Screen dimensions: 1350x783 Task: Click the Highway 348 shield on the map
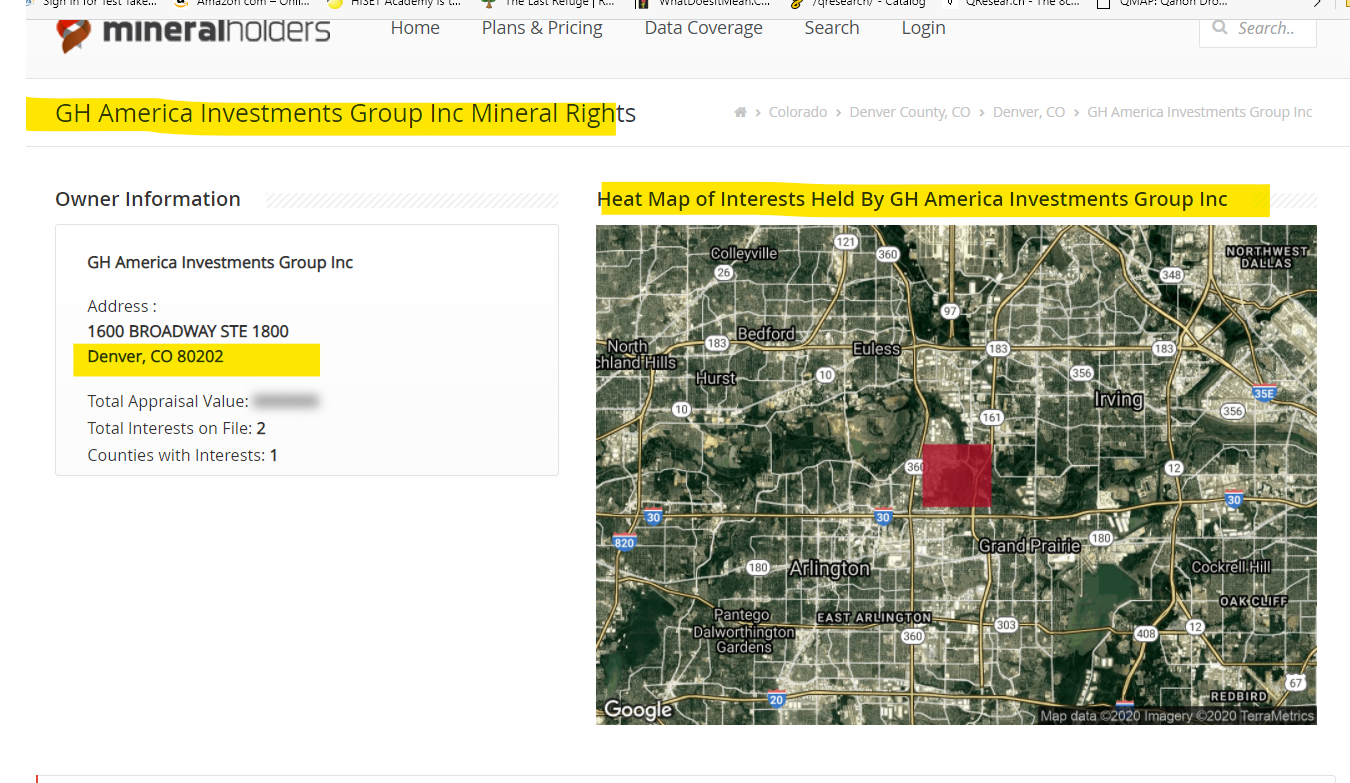point(1172,275)
